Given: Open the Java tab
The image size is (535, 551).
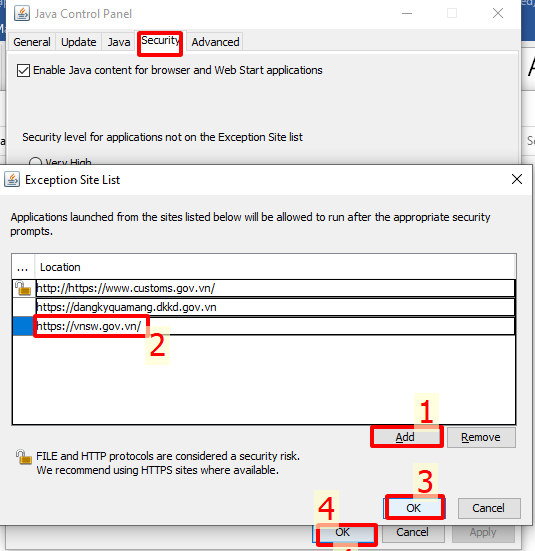Looking at the screenshot, I should [119, 42].
